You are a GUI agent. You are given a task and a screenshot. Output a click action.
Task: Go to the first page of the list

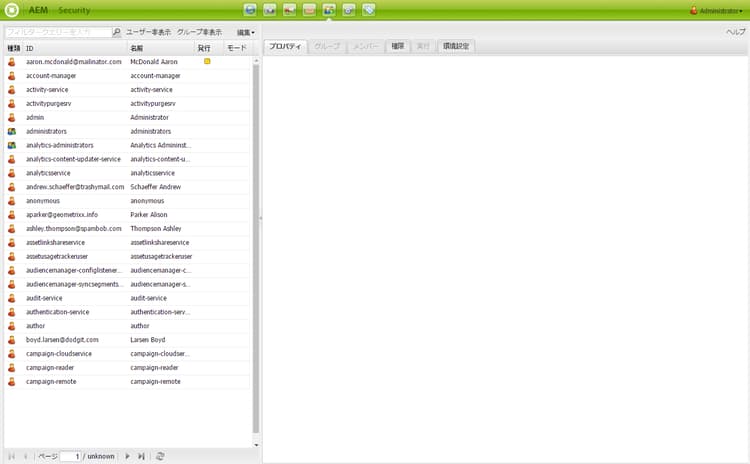pyautogui.click(x=11, y=456)
